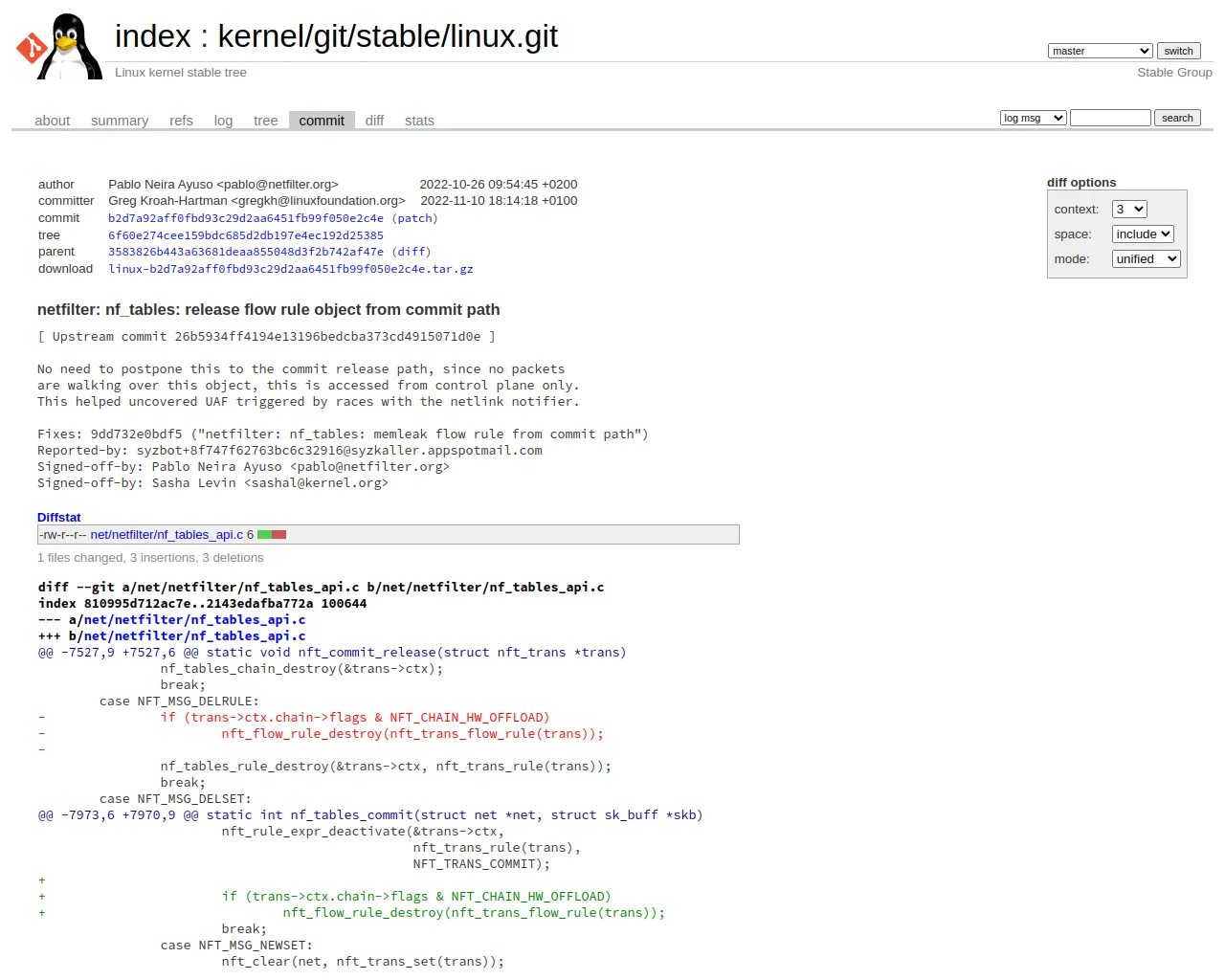Click the switch branch button
This screenshot has width=1225, height=980.
[x=1178, y=51]
